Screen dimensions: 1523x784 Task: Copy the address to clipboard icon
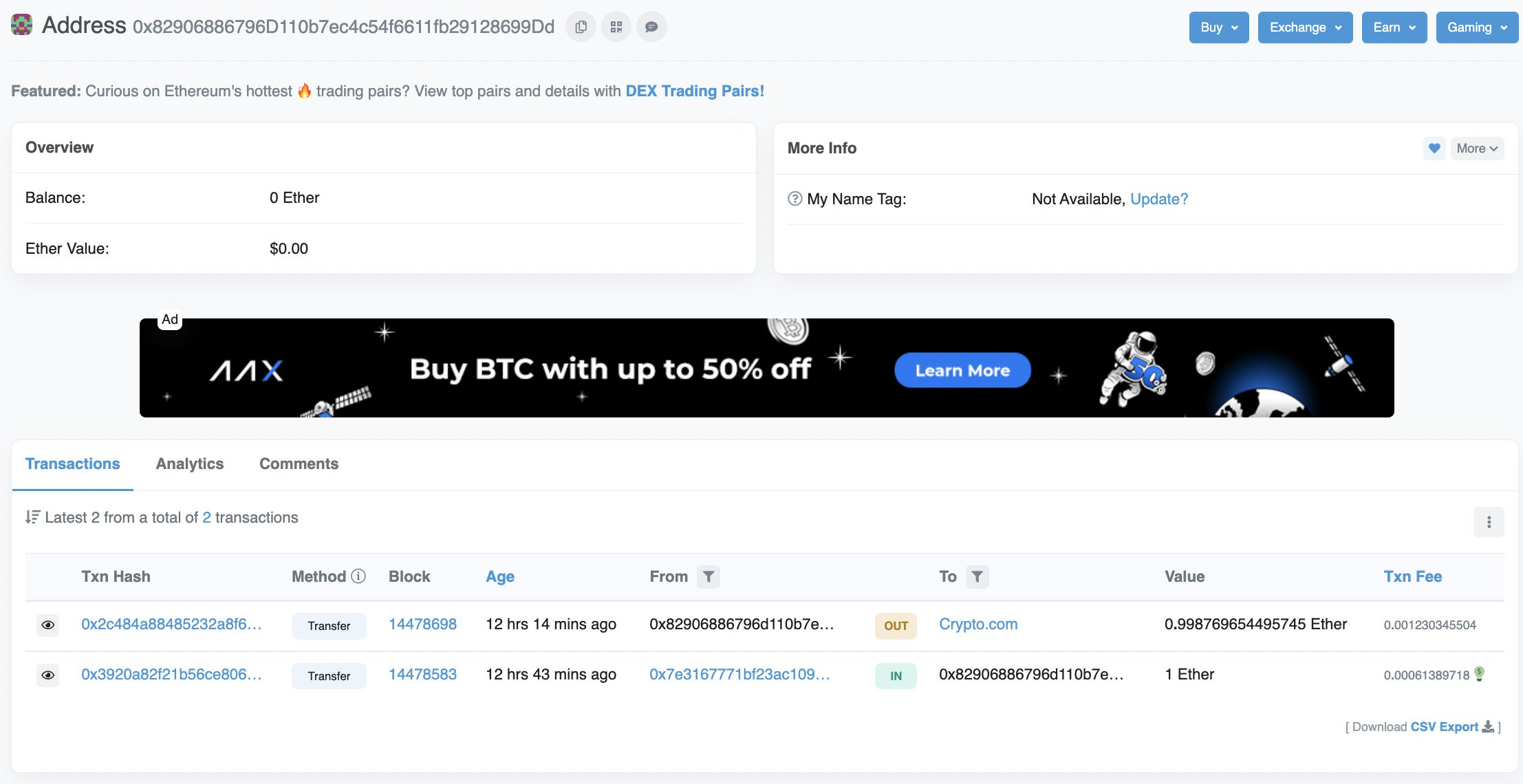[581, 27]
